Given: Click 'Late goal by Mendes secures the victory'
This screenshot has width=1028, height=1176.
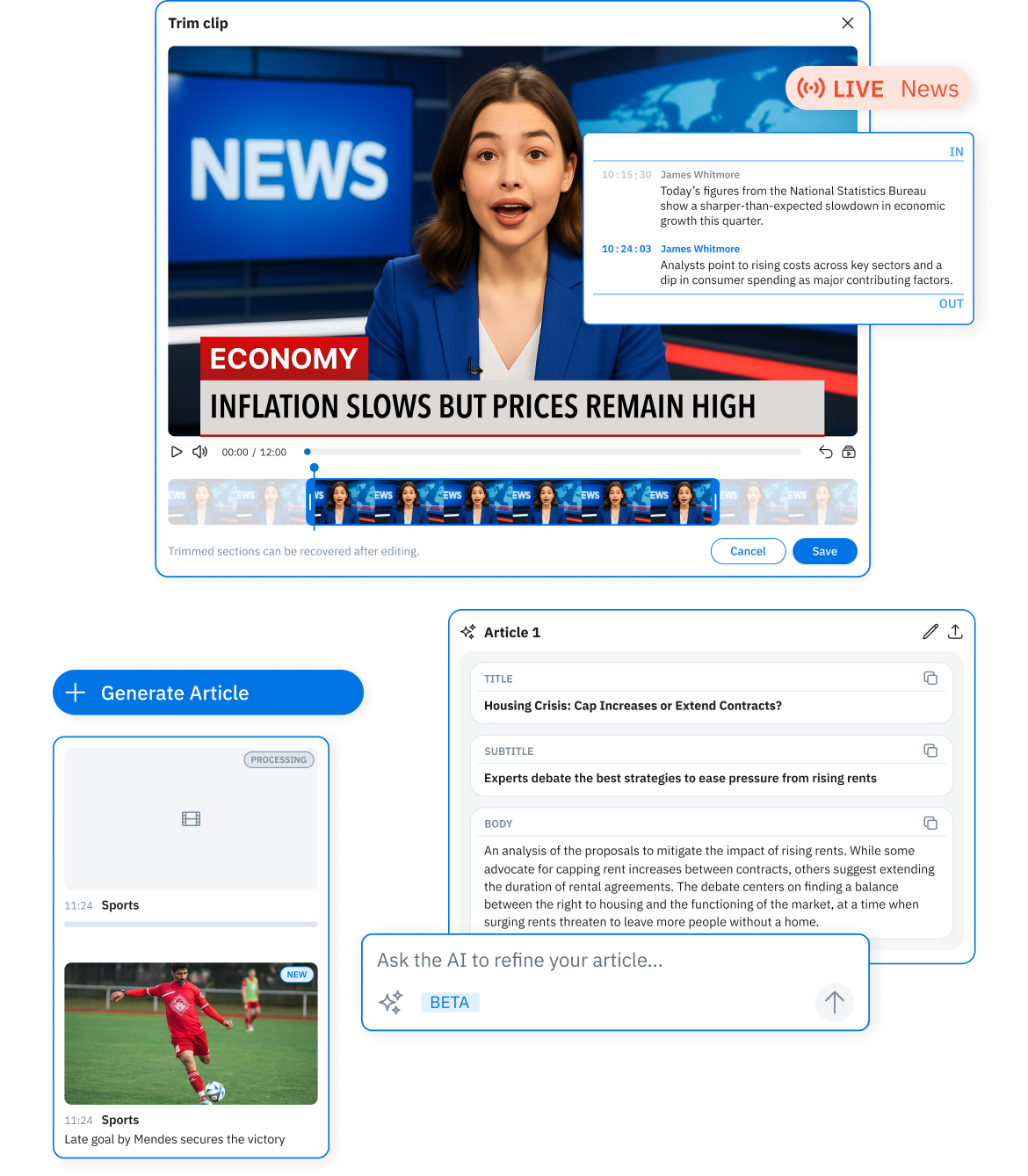Looking at the screenshot, I should tap(175, 1140).
